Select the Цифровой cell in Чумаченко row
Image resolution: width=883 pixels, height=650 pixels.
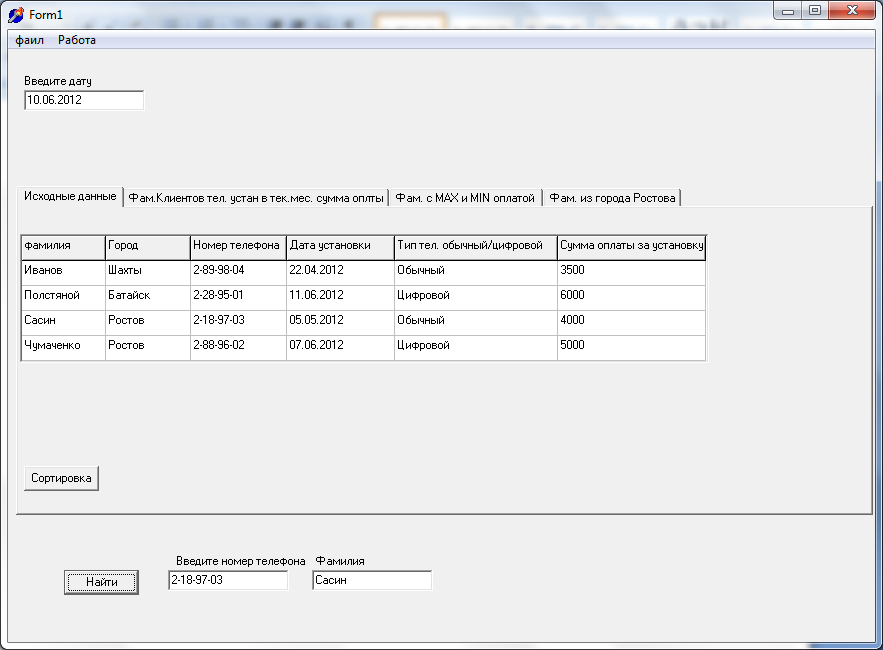(476, 348)
